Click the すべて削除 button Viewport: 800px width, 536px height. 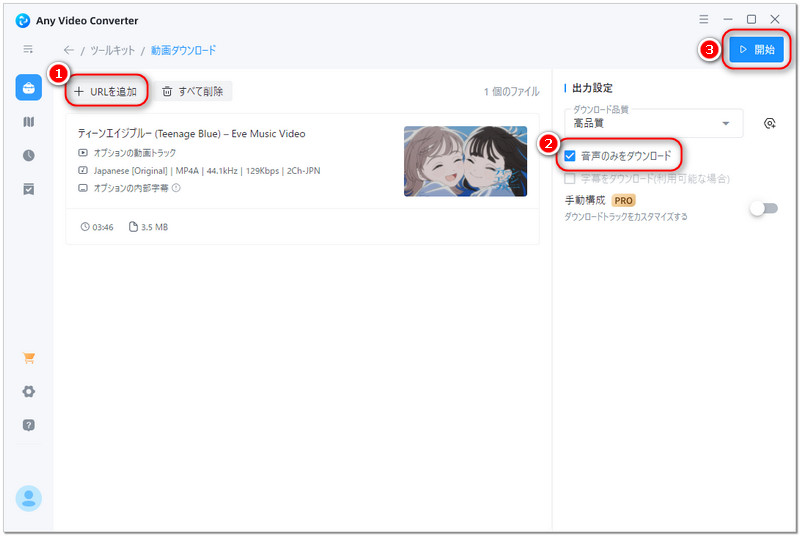(193, 92)
